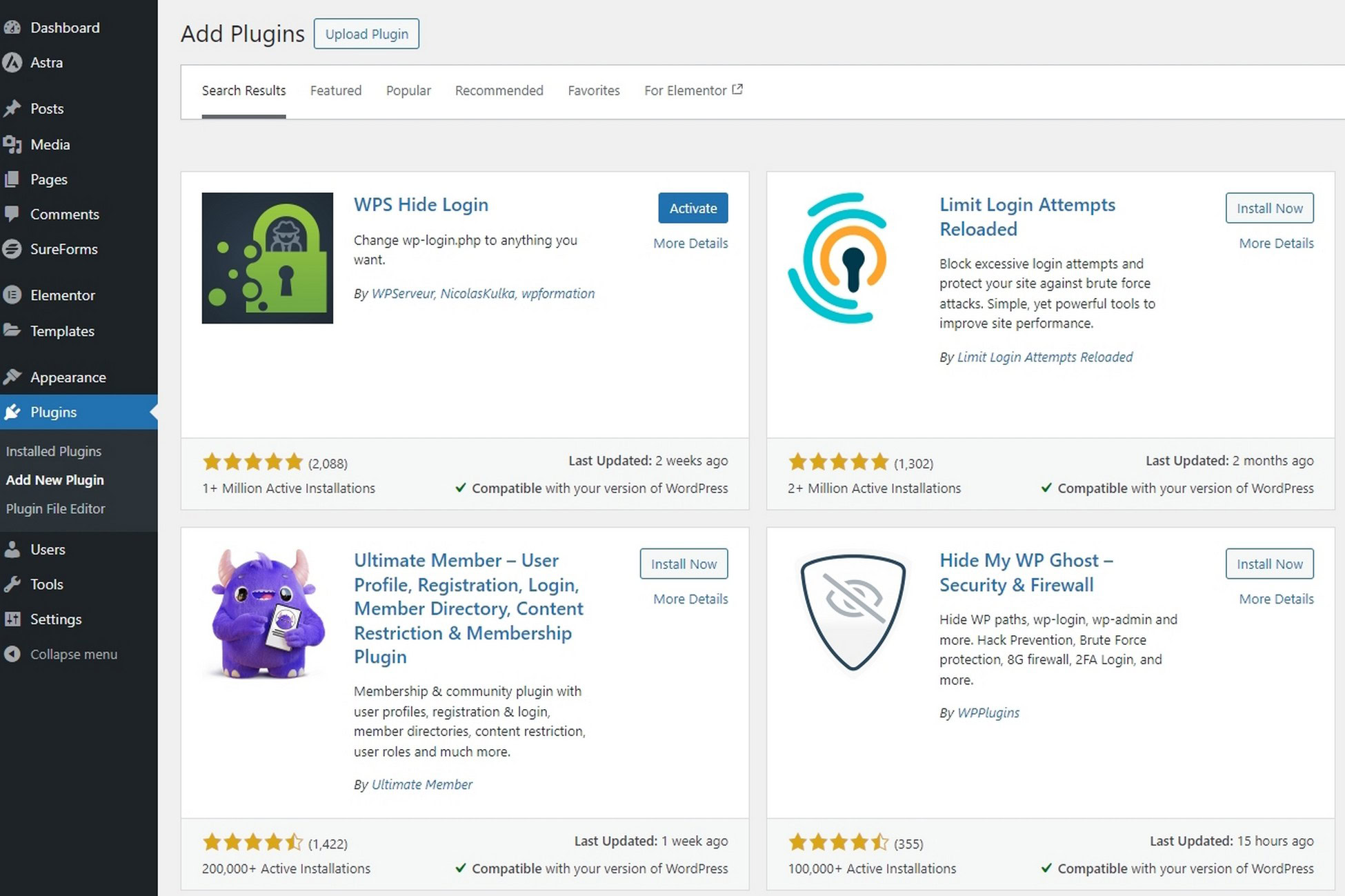Open Ultimate Member purple monster thumbnail

pos(268,614)
